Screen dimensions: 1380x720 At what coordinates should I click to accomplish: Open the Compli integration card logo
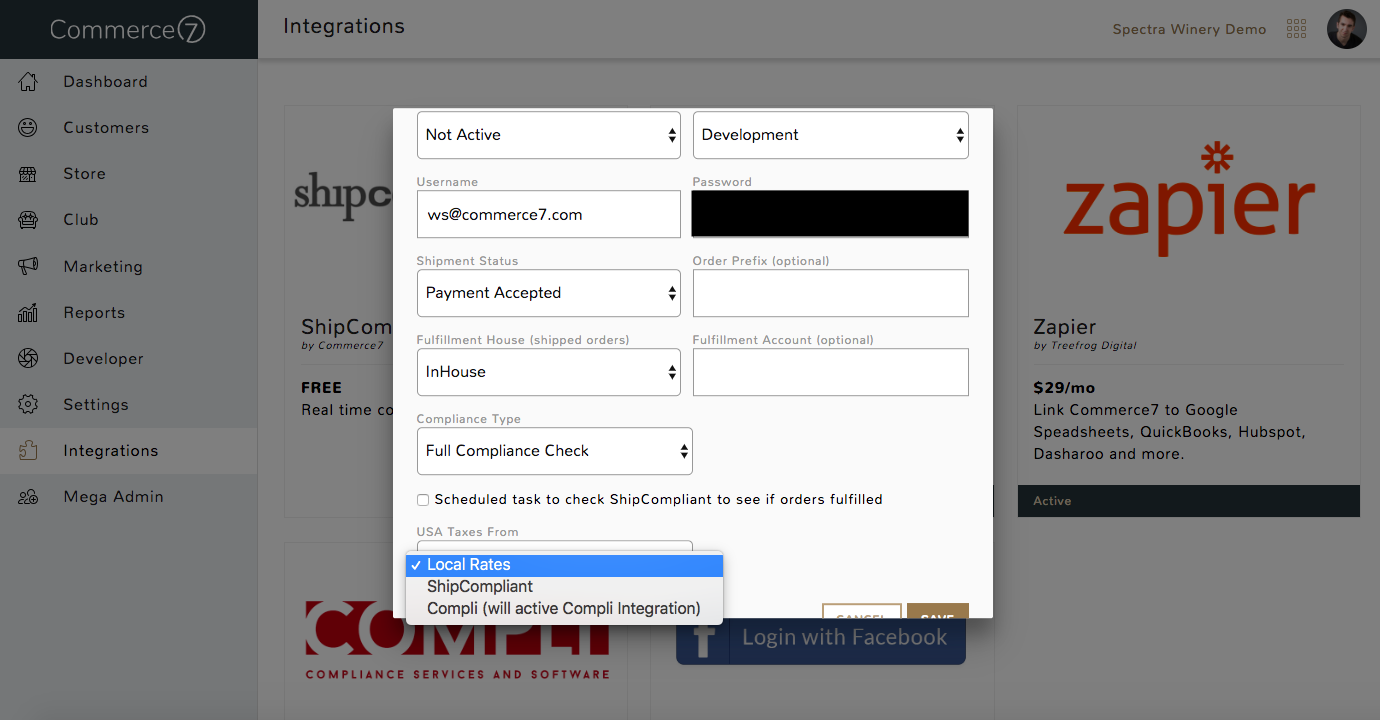pos(457,640)
